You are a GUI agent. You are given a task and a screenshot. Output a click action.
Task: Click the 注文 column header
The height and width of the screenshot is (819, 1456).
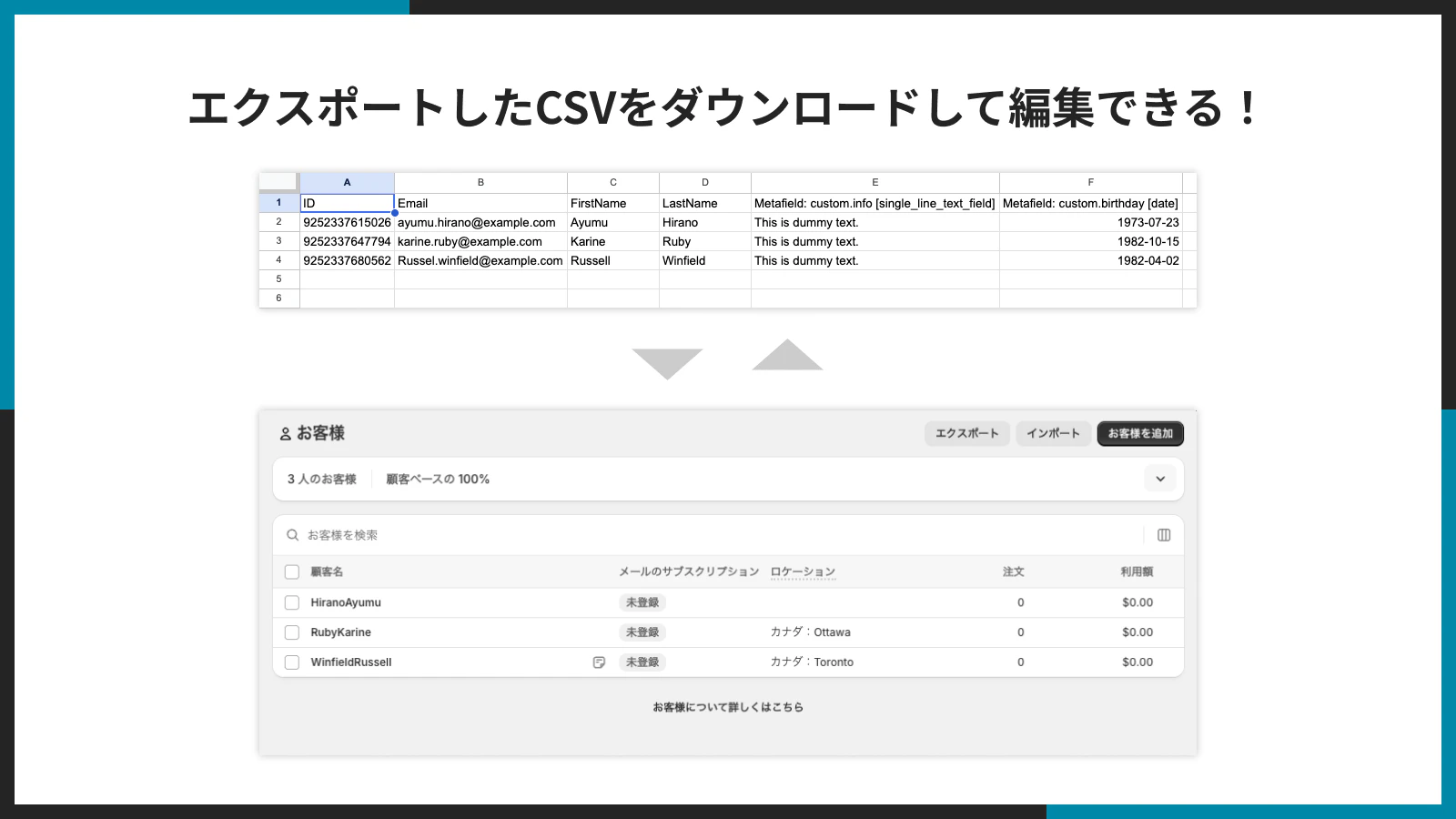1013,571
